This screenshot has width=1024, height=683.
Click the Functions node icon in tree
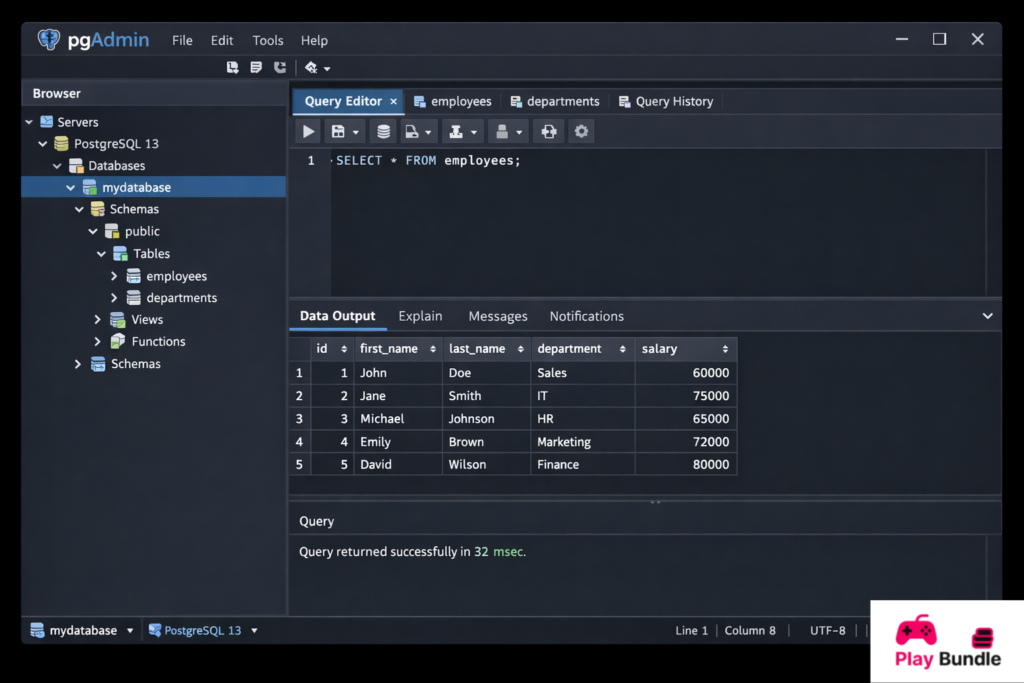pyautogui.click(x=118, y=342)
